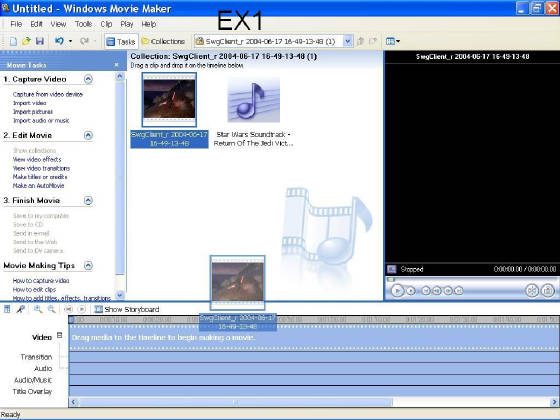560x420 pixels.
Task: Click the Save Project disk icon
Action: tap(40, 41)
